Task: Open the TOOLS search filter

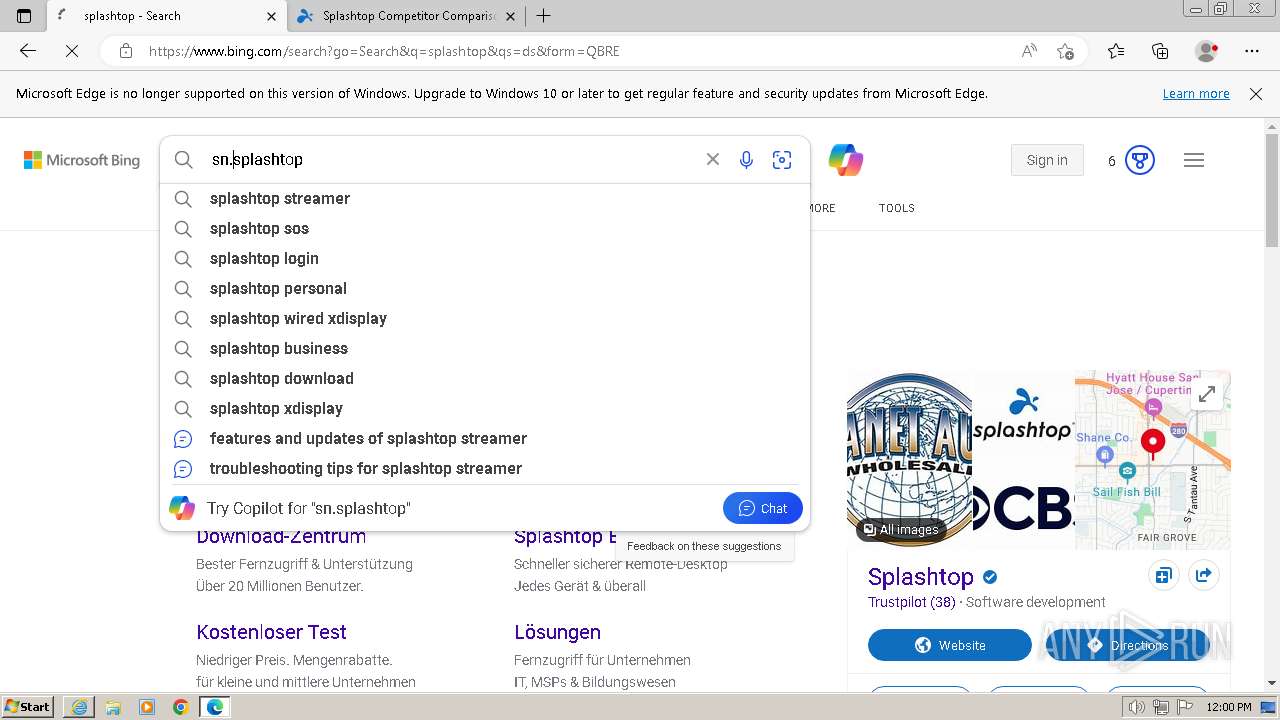Action: coord(897,208)
